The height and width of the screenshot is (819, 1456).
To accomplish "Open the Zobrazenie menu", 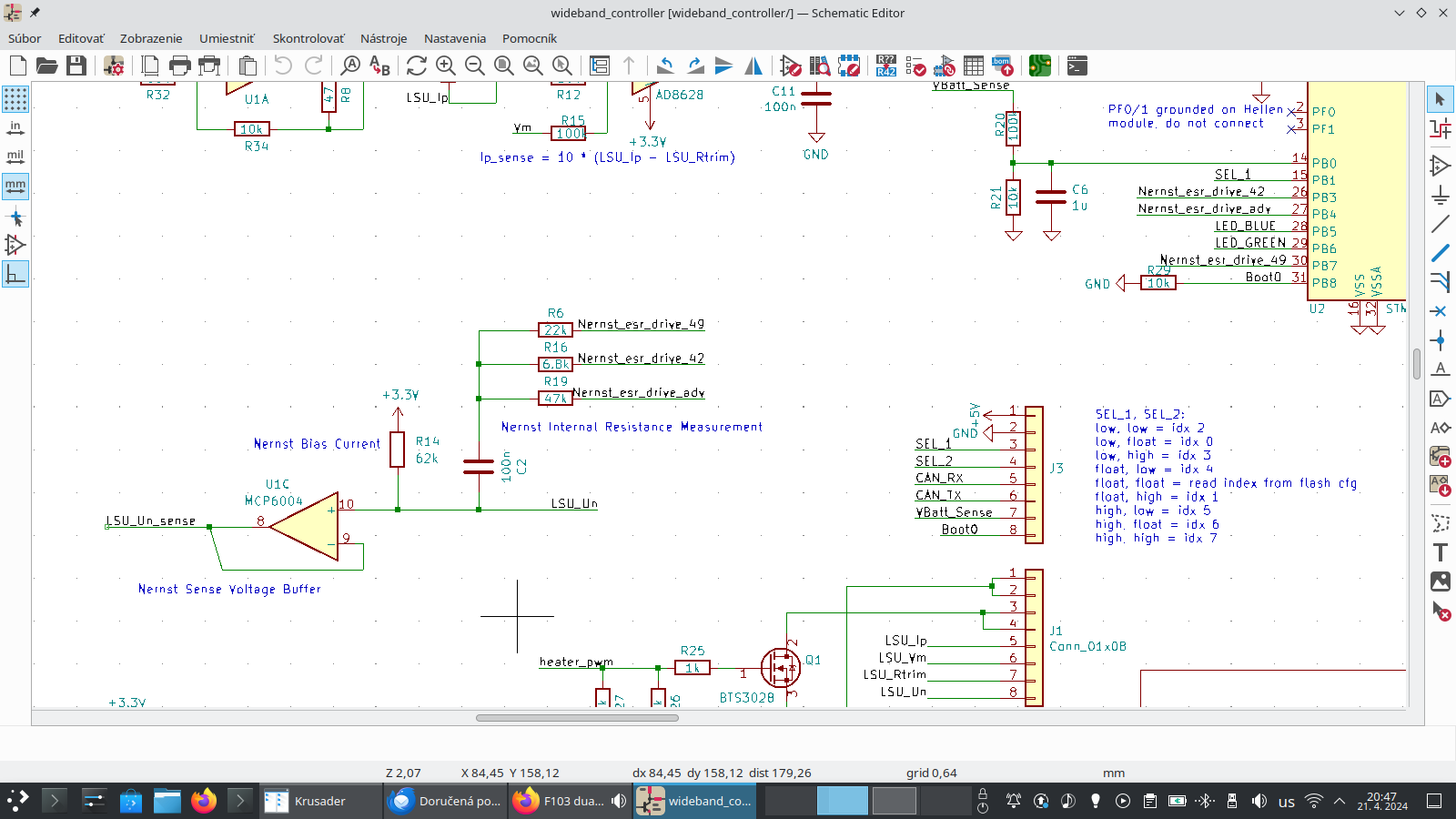I will click(x=151, y=38).
